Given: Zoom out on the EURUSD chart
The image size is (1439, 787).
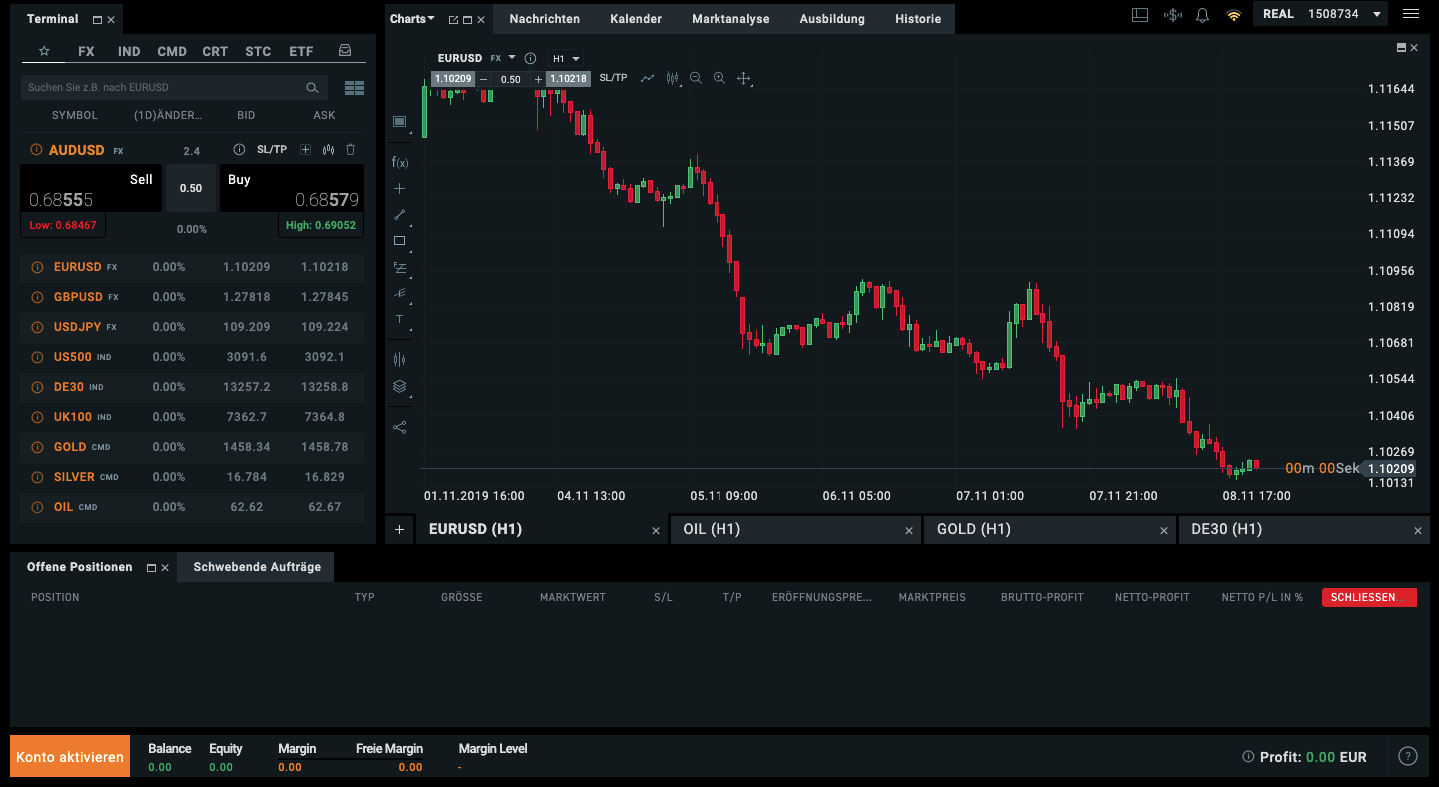Looking at the screenshot, I should [696, 78].
